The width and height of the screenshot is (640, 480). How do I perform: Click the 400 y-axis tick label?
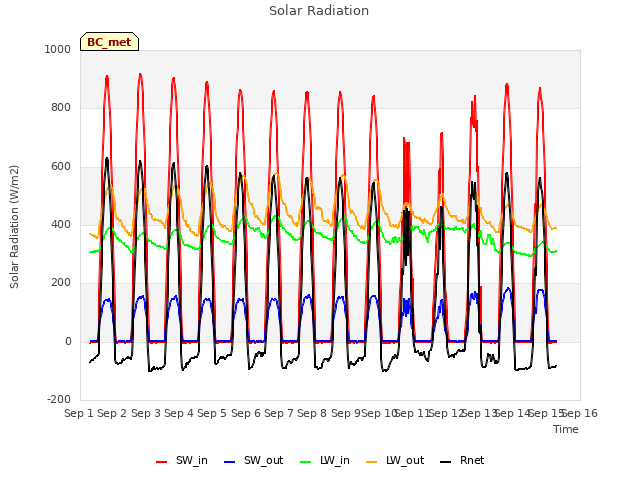(61, 224)
